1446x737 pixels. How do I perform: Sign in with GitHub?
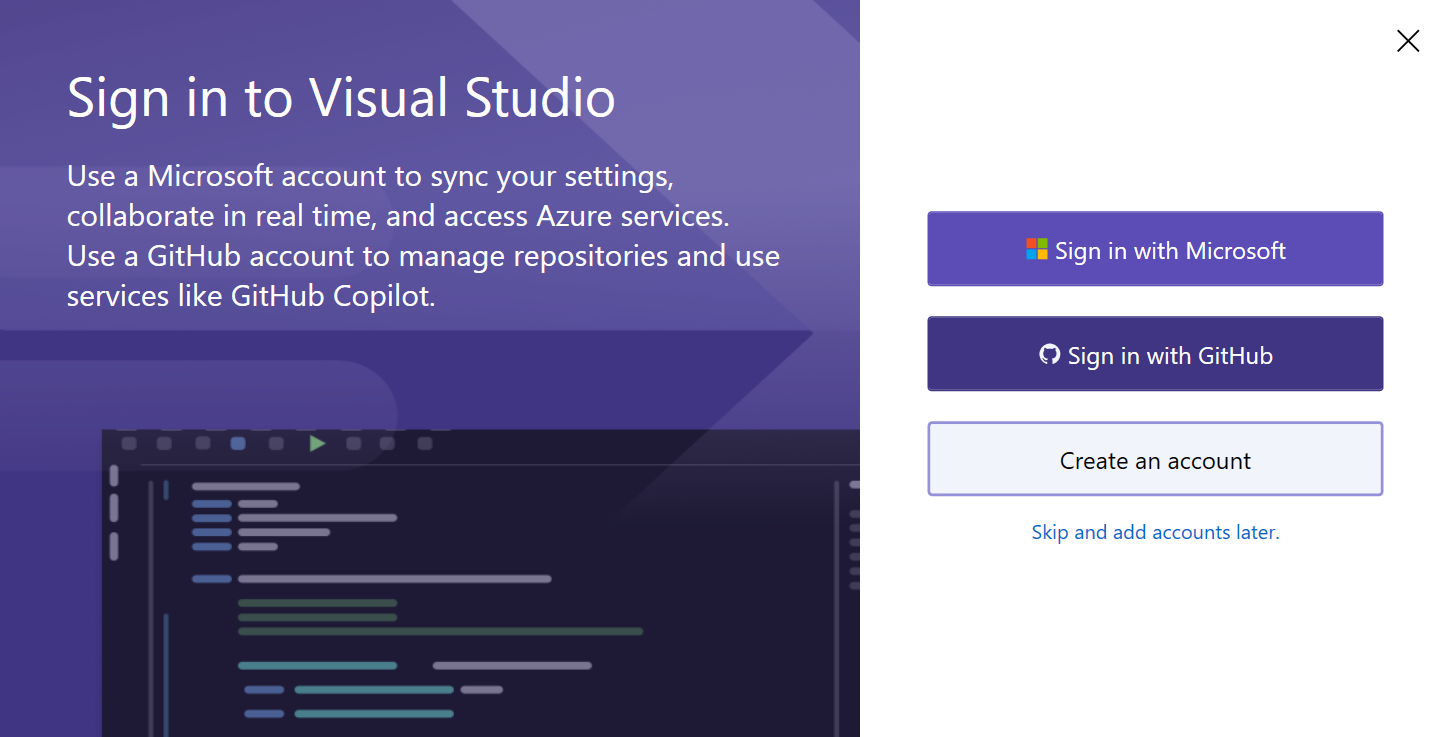[x=1155, y=353]
